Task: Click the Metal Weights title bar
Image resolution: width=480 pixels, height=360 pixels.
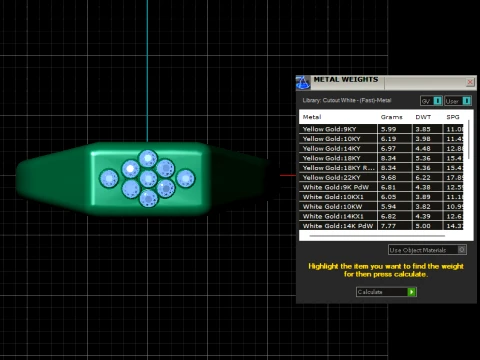Action: (x=386, y=83)
